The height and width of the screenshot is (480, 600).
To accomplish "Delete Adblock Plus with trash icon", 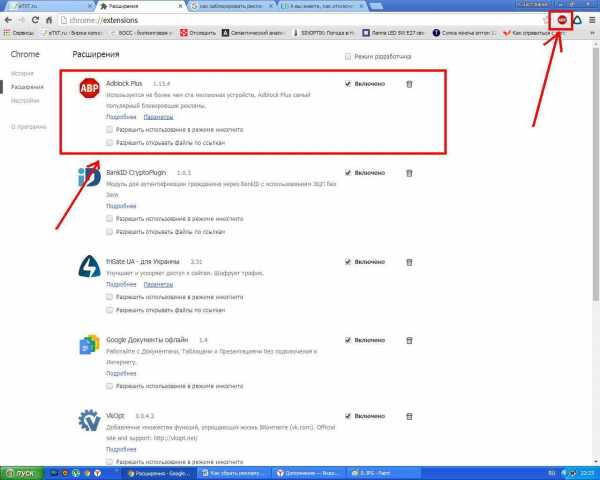I will click(x=409, y=84).
